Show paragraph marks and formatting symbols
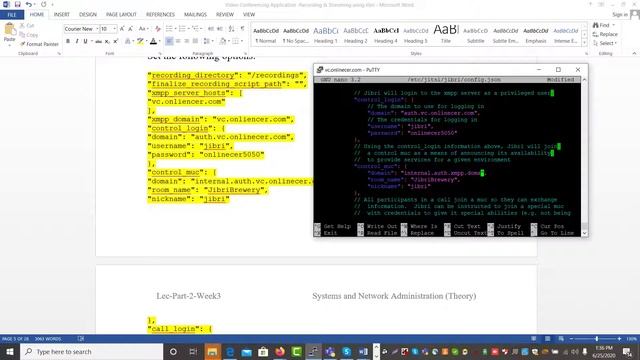640x360 pixels. tap(242, 29)
